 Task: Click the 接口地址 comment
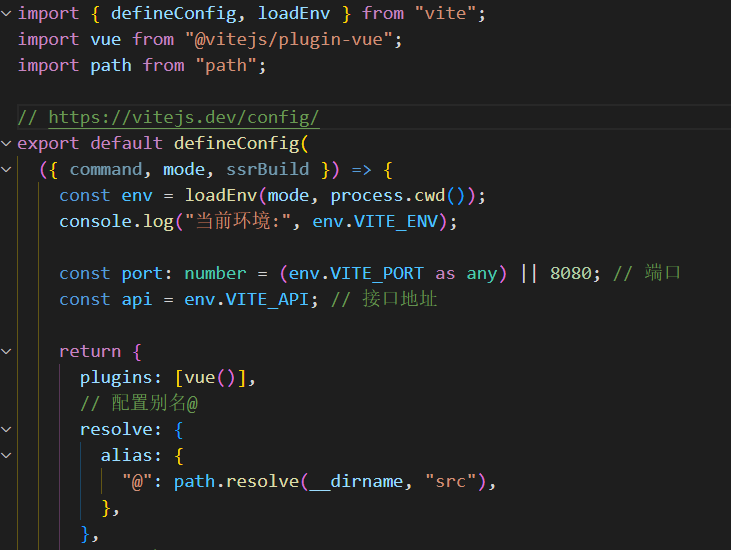click(384, 299)
